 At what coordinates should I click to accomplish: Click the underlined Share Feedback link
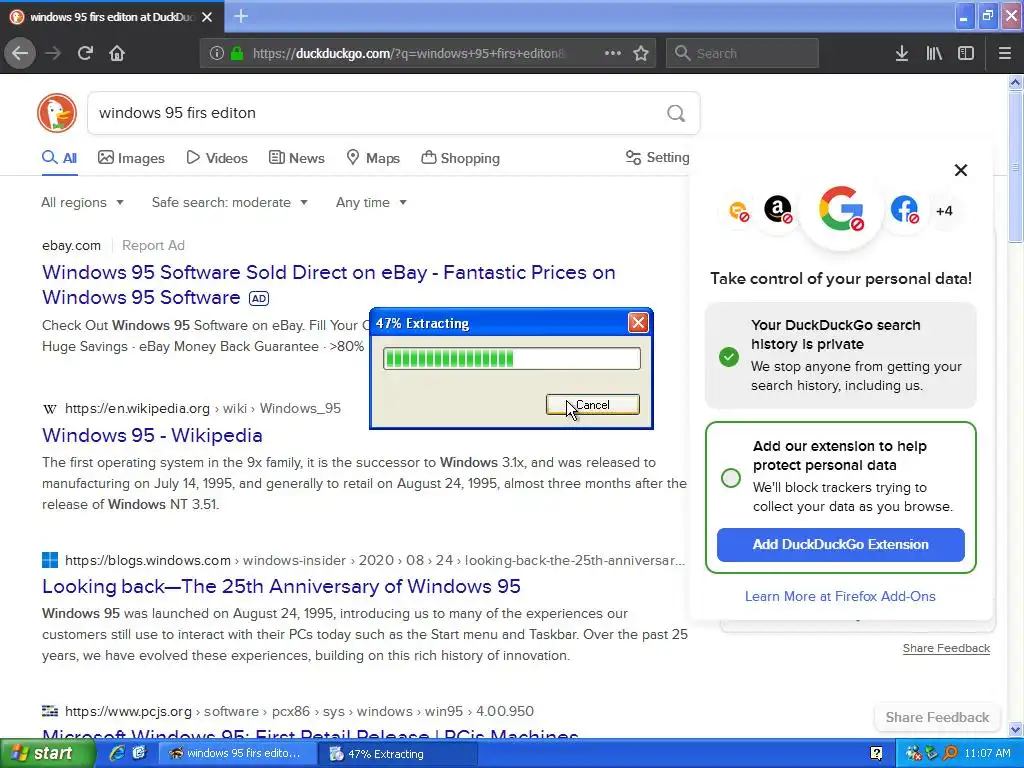pos(946,648)
